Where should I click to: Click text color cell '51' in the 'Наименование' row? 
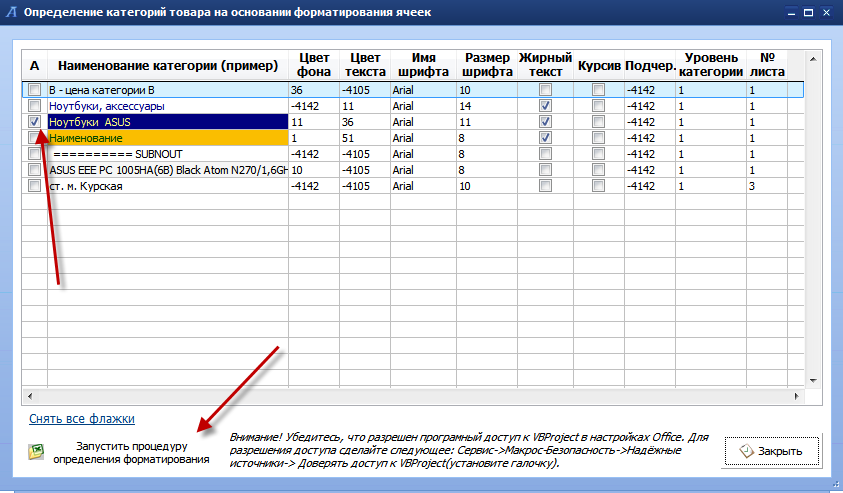pos(365,138)
